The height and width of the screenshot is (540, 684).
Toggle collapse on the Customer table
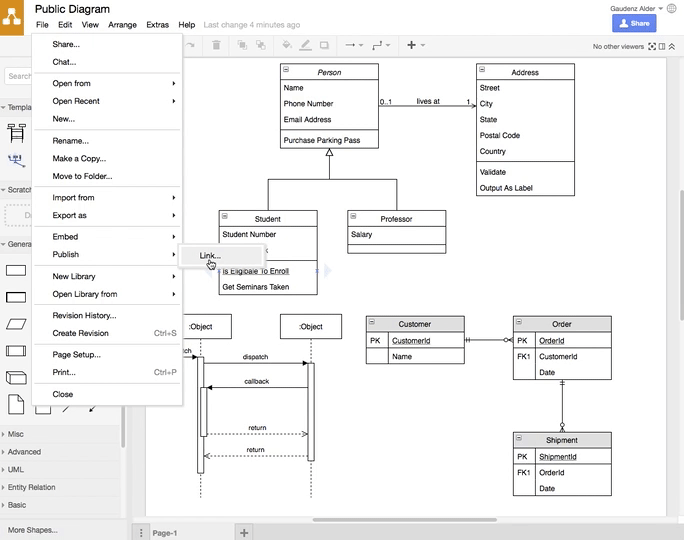point(371,322)
